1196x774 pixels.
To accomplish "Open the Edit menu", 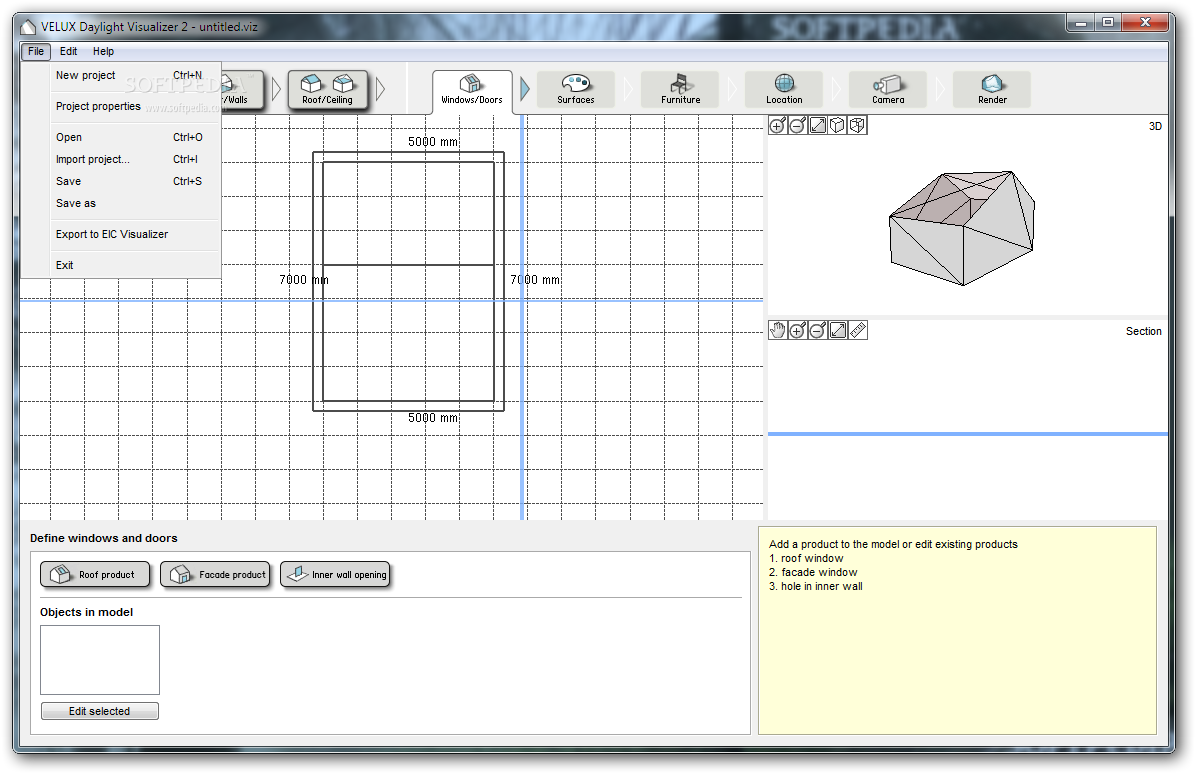I will coord(69,51).
